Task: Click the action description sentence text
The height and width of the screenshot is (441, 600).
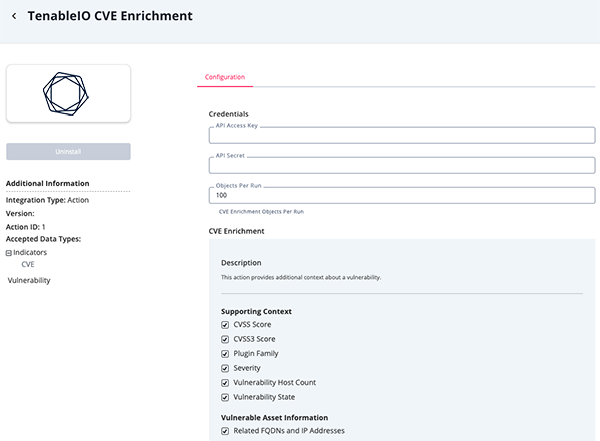Action: 301,277
